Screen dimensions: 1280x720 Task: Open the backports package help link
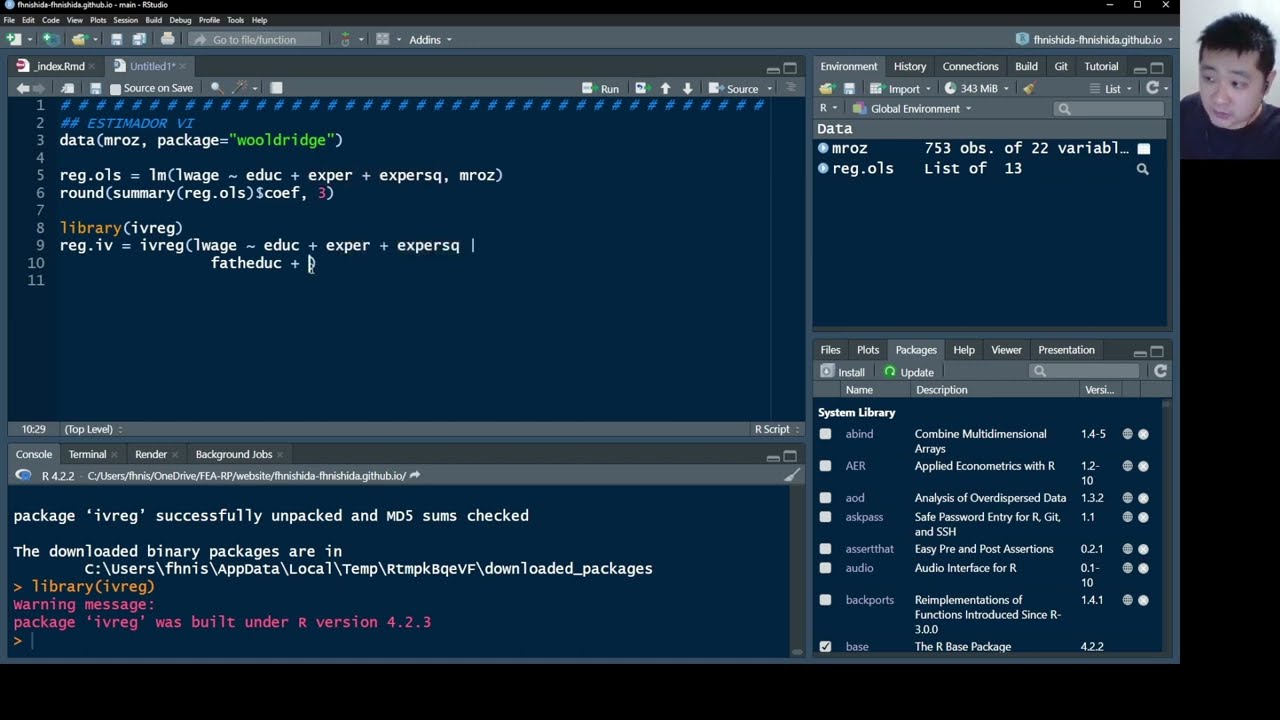point(869,600)
